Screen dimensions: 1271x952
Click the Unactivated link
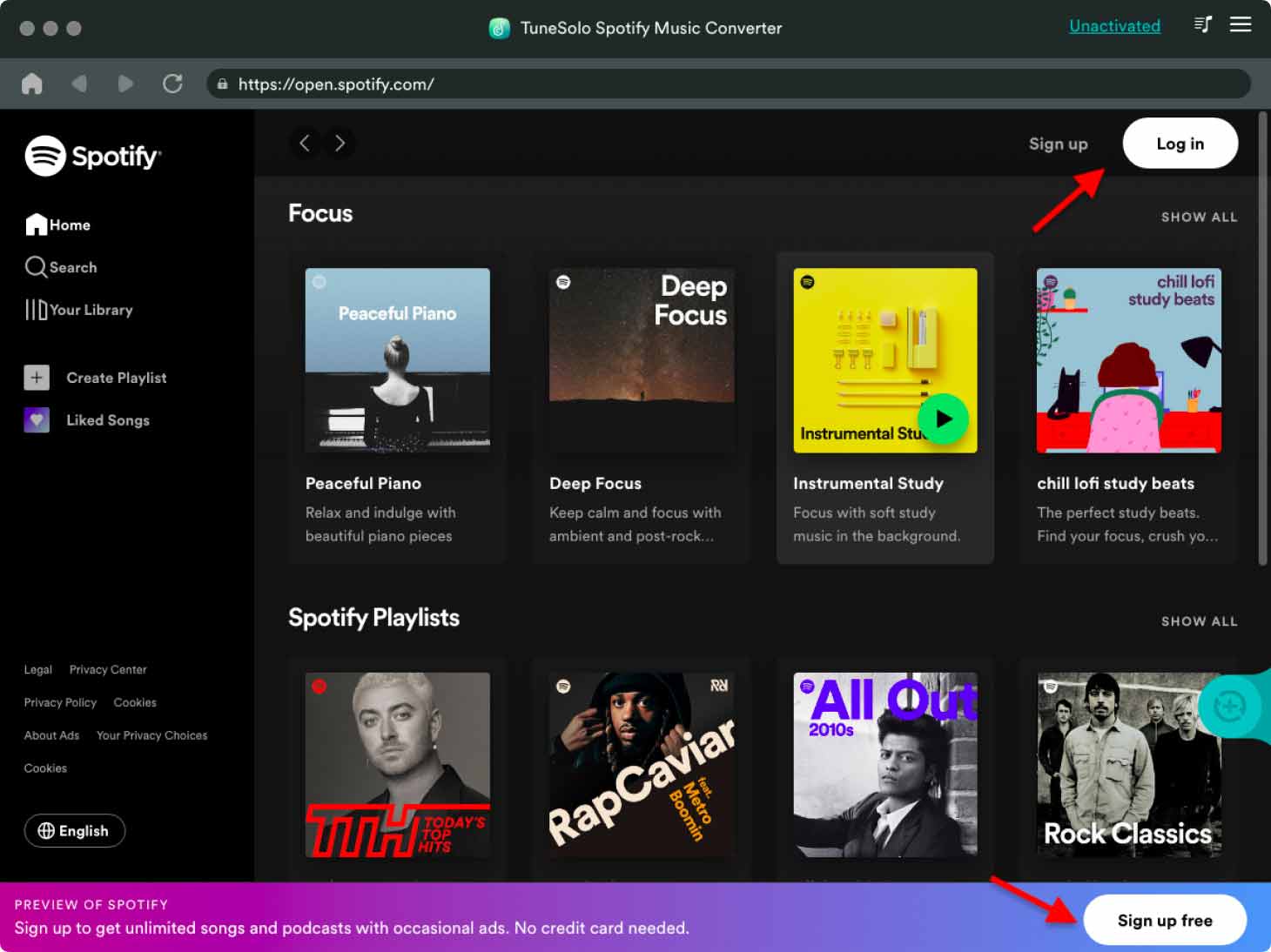[x=1114, y=26]
